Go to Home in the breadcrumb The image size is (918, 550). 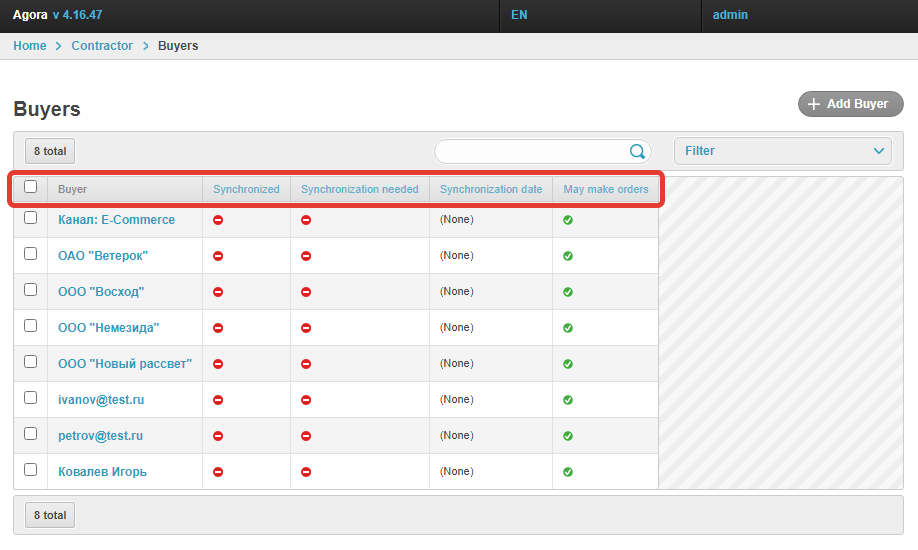coord(30,46)
